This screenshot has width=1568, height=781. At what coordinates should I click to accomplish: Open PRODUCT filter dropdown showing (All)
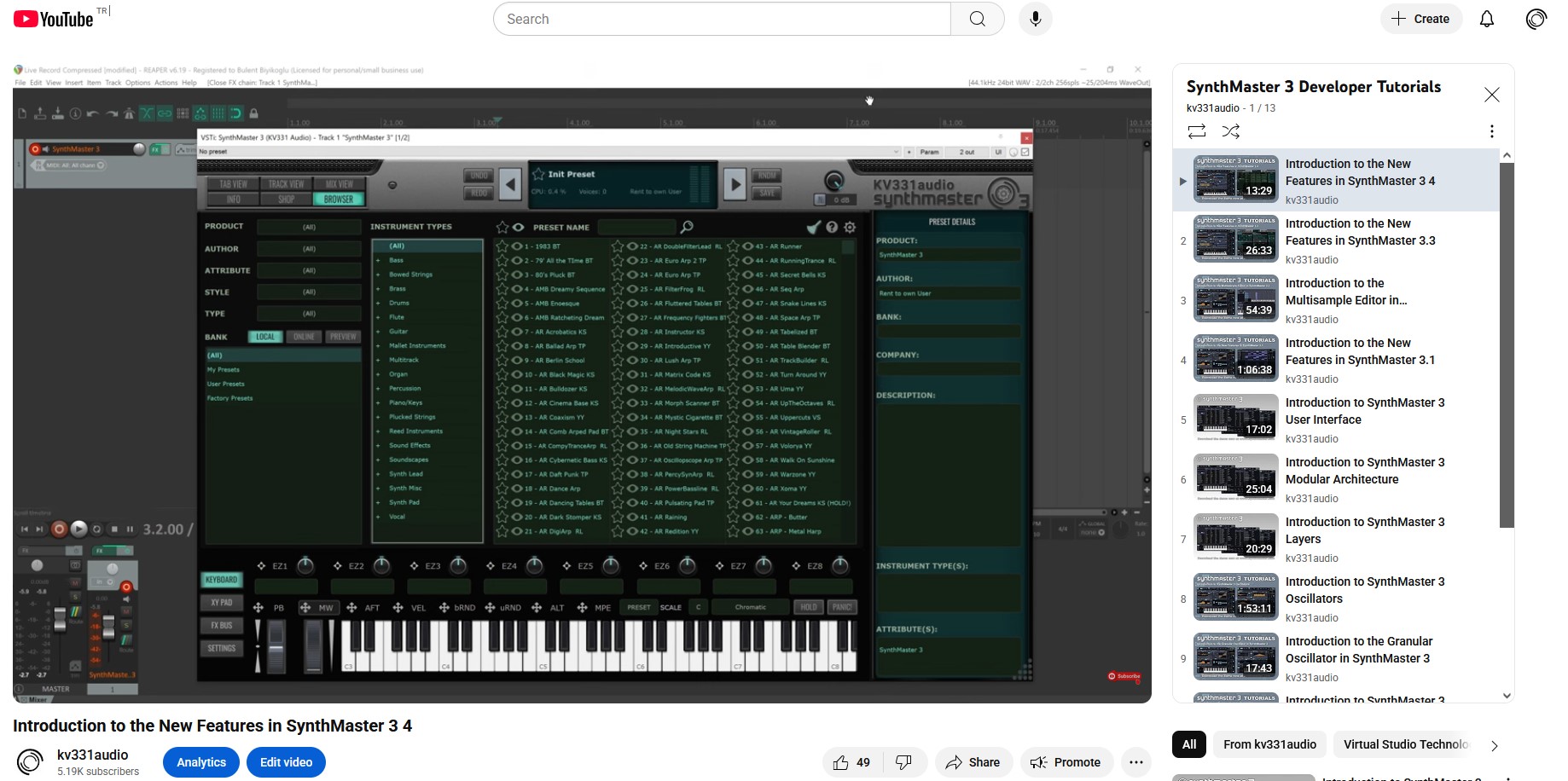(309, 227)
